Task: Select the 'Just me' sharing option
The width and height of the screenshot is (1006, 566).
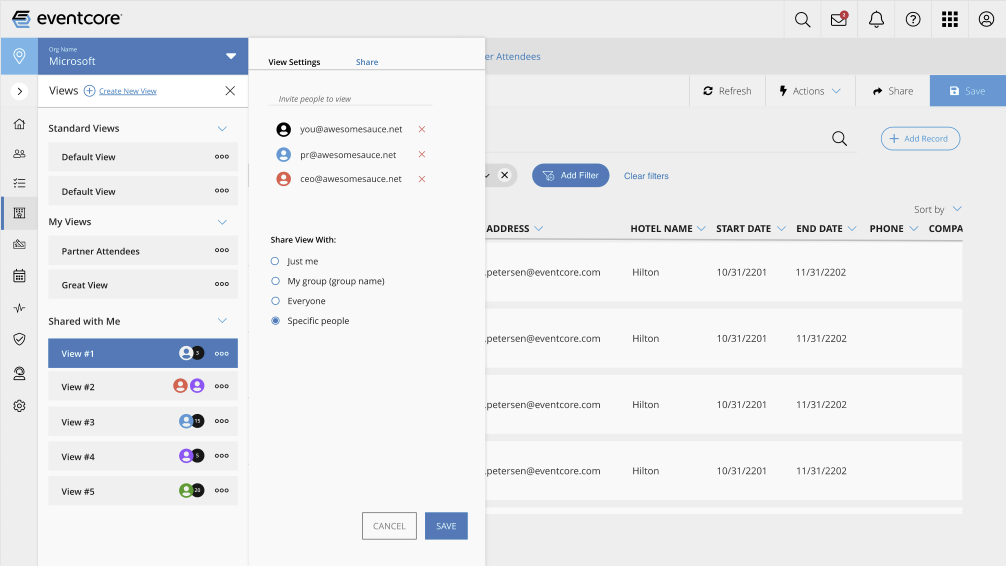Action: point(276,261)
